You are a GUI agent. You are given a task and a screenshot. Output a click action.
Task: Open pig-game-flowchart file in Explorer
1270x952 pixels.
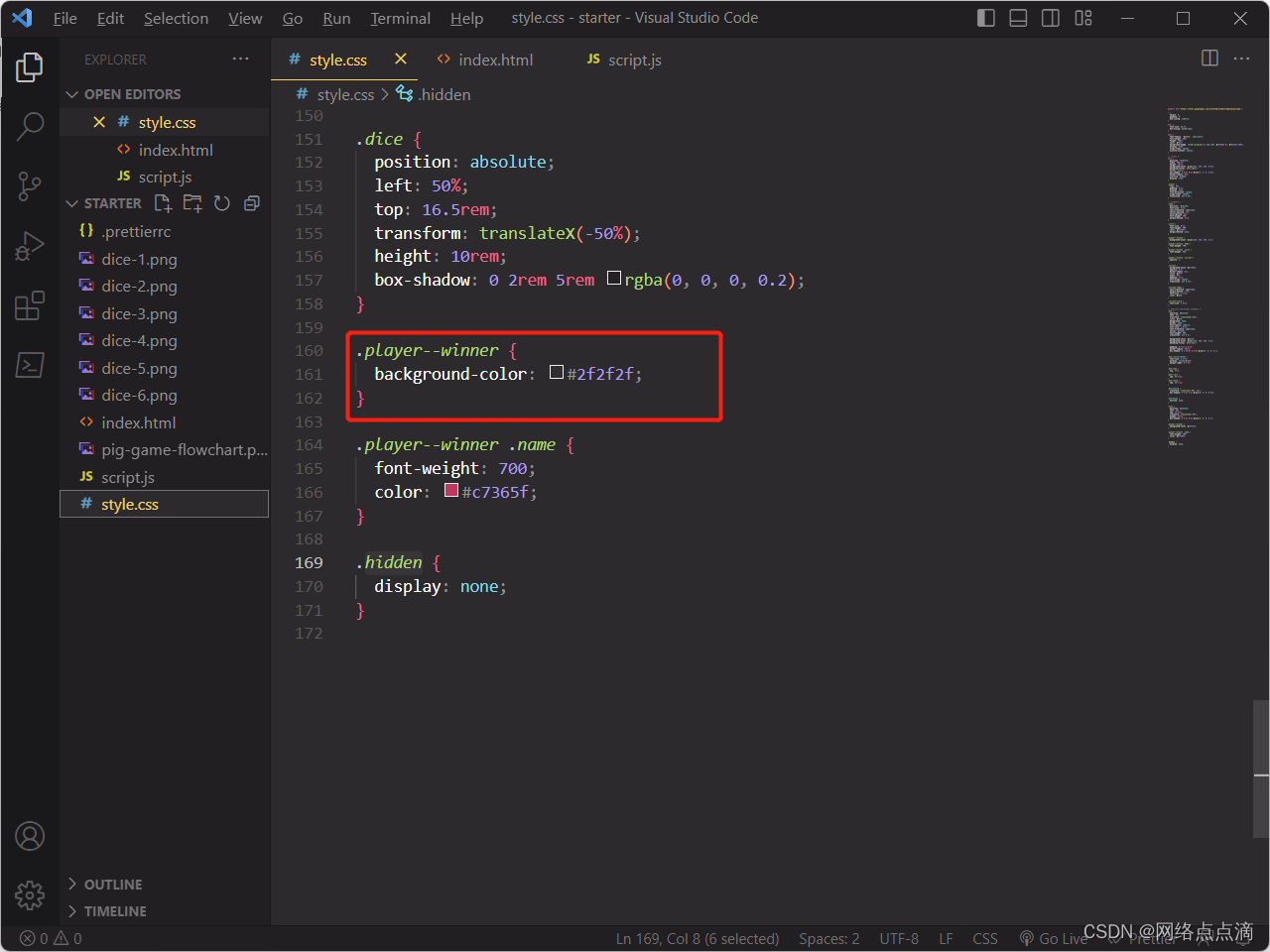165,449
